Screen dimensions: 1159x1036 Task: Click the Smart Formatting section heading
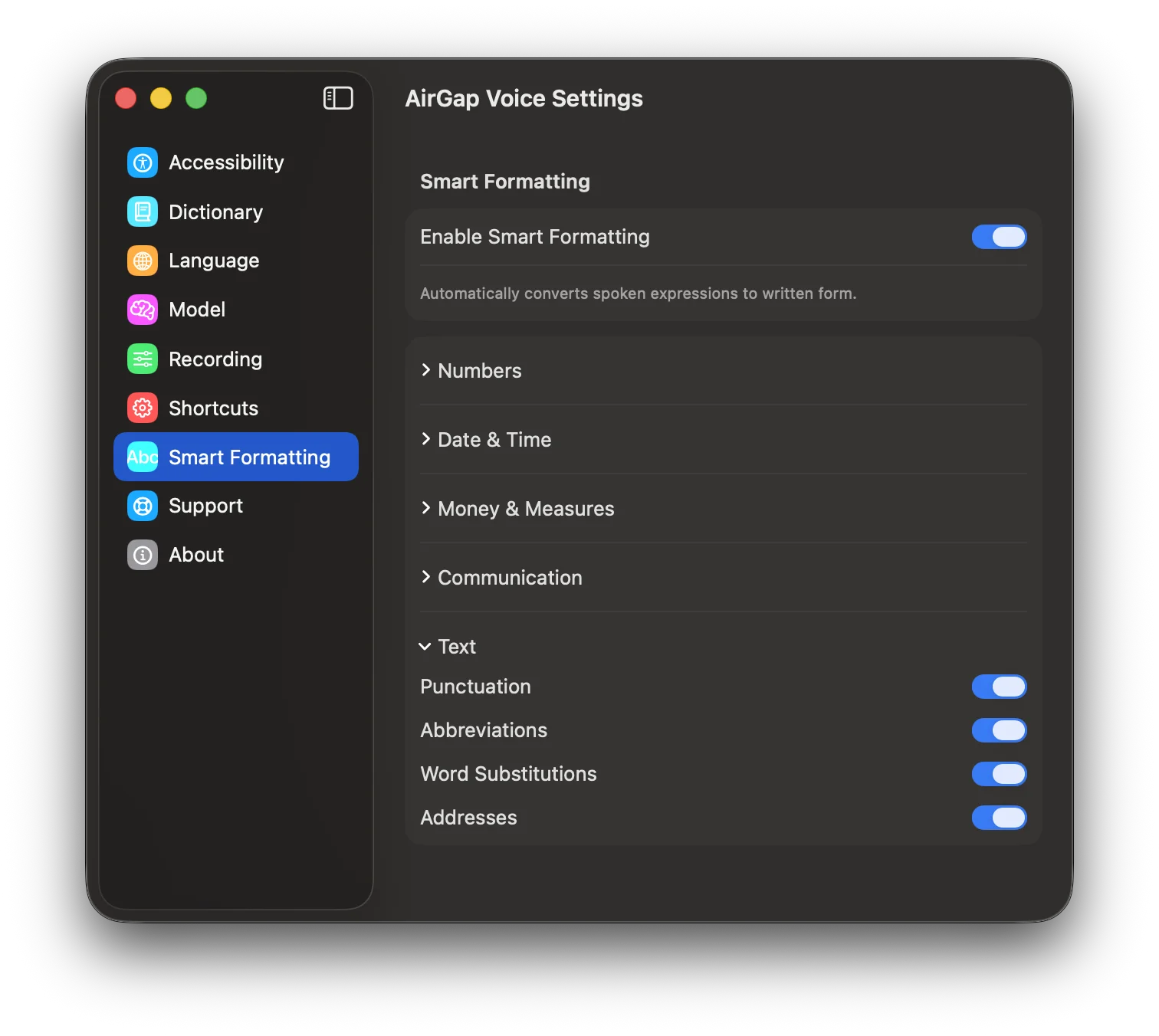(x=505, y=182)
